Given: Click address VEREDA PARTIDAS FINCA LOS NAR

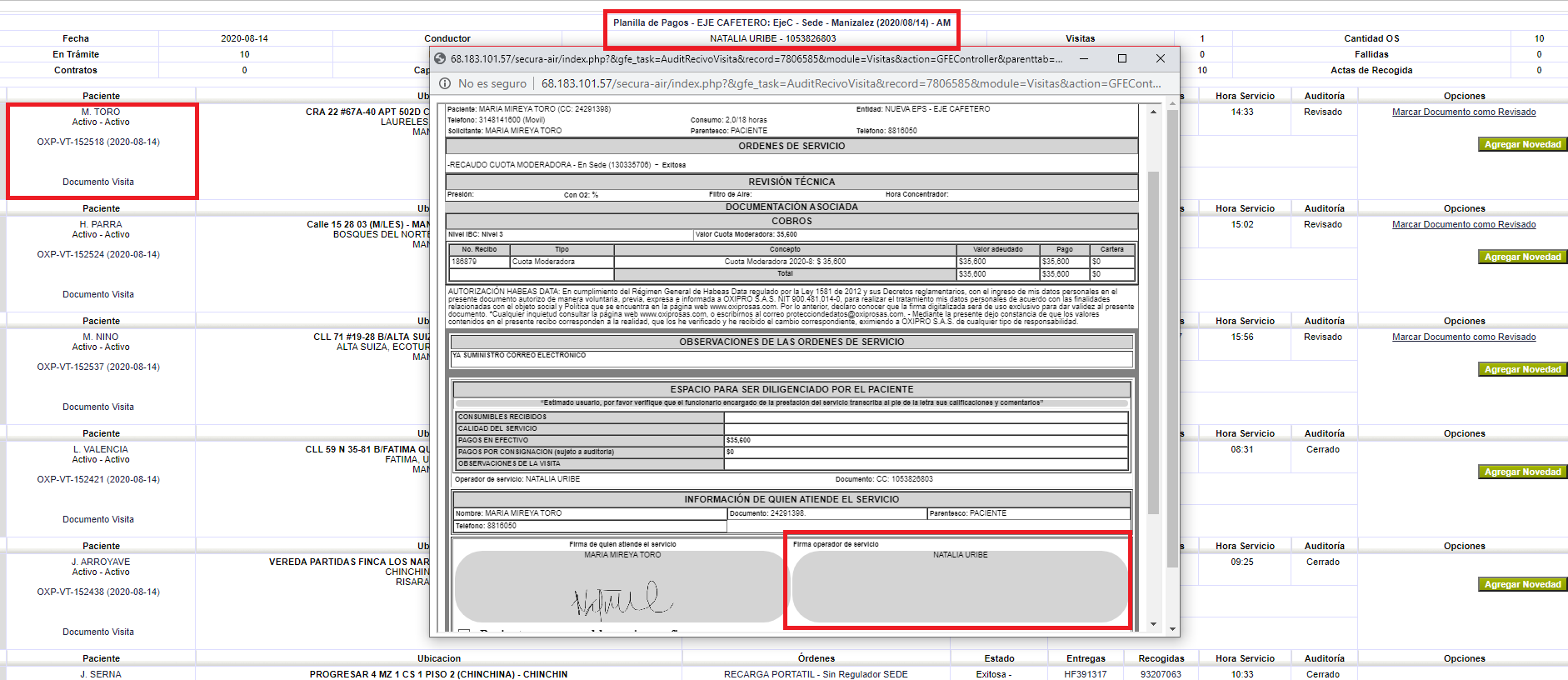Looking at the screenshot, I should (349, 562).
